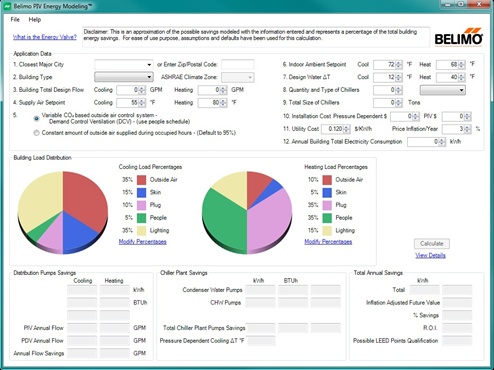Click the heating load pie chart

pyautogui.click(x=247, y=212)
